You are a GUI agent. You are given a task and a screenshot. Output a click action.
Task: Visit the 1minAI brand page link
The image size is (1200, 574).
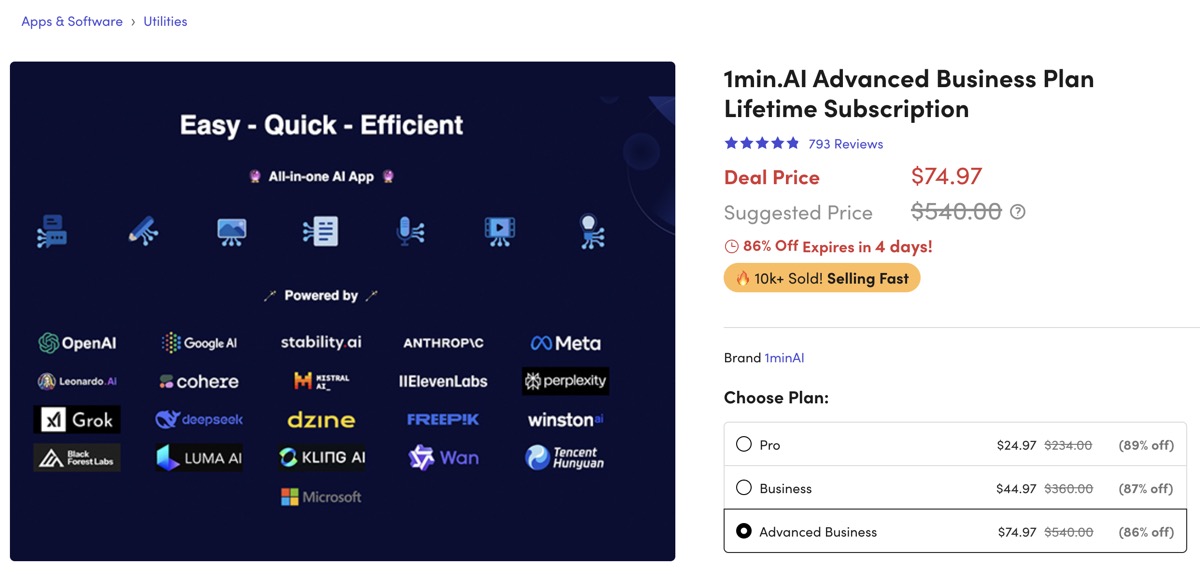[784, 357]
